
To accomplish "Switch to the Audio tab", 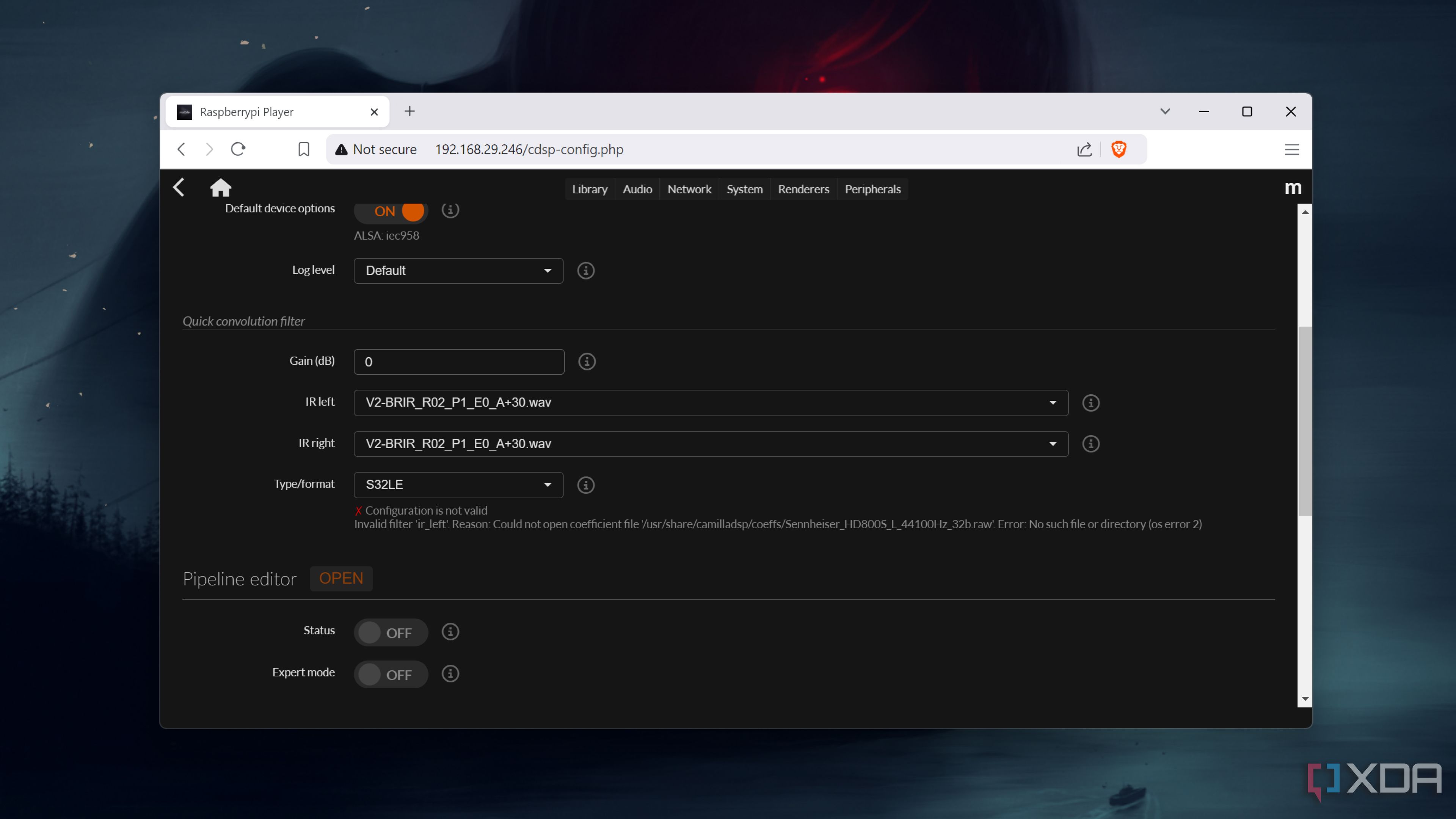I will [637, 189].
